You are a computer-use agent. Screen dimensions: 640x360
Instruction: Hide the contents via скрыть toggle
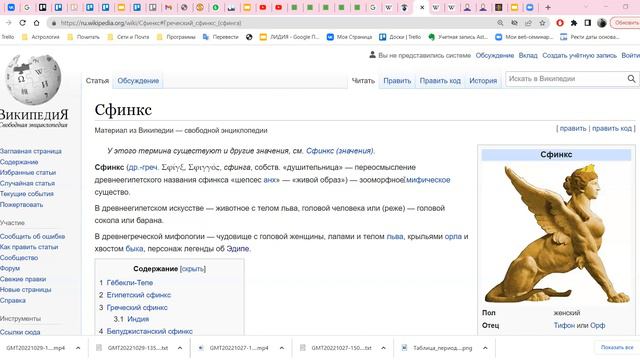pos(193,269)
